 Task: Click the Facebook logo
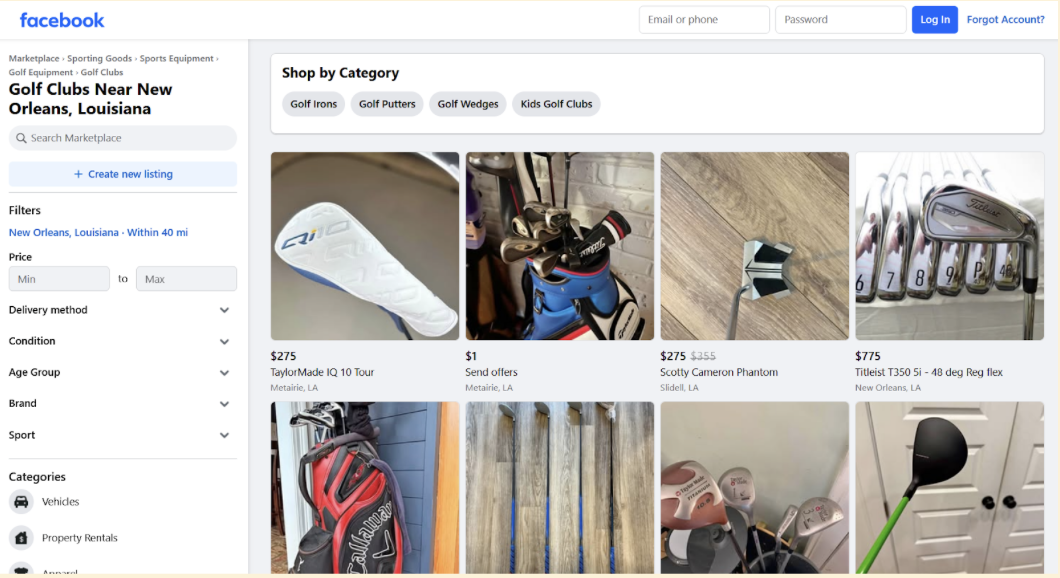pos(62,19)
